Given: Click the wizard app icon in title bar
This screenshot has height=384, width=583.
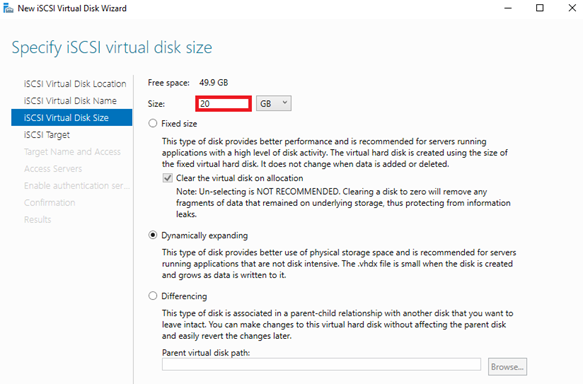Looking at the screenshot, I should (8, 8).
